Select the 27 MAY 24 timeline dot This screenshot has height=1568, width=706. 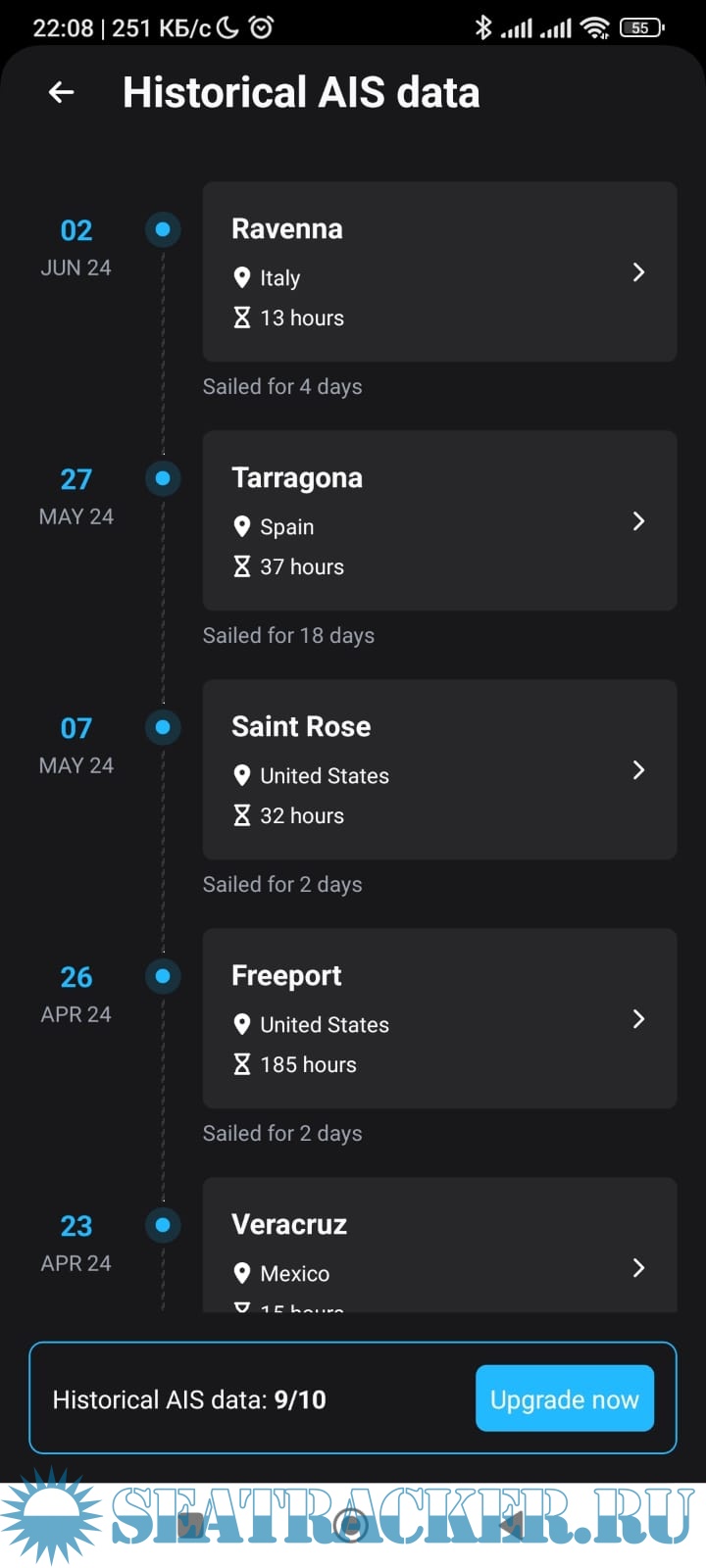pos(163,478)
